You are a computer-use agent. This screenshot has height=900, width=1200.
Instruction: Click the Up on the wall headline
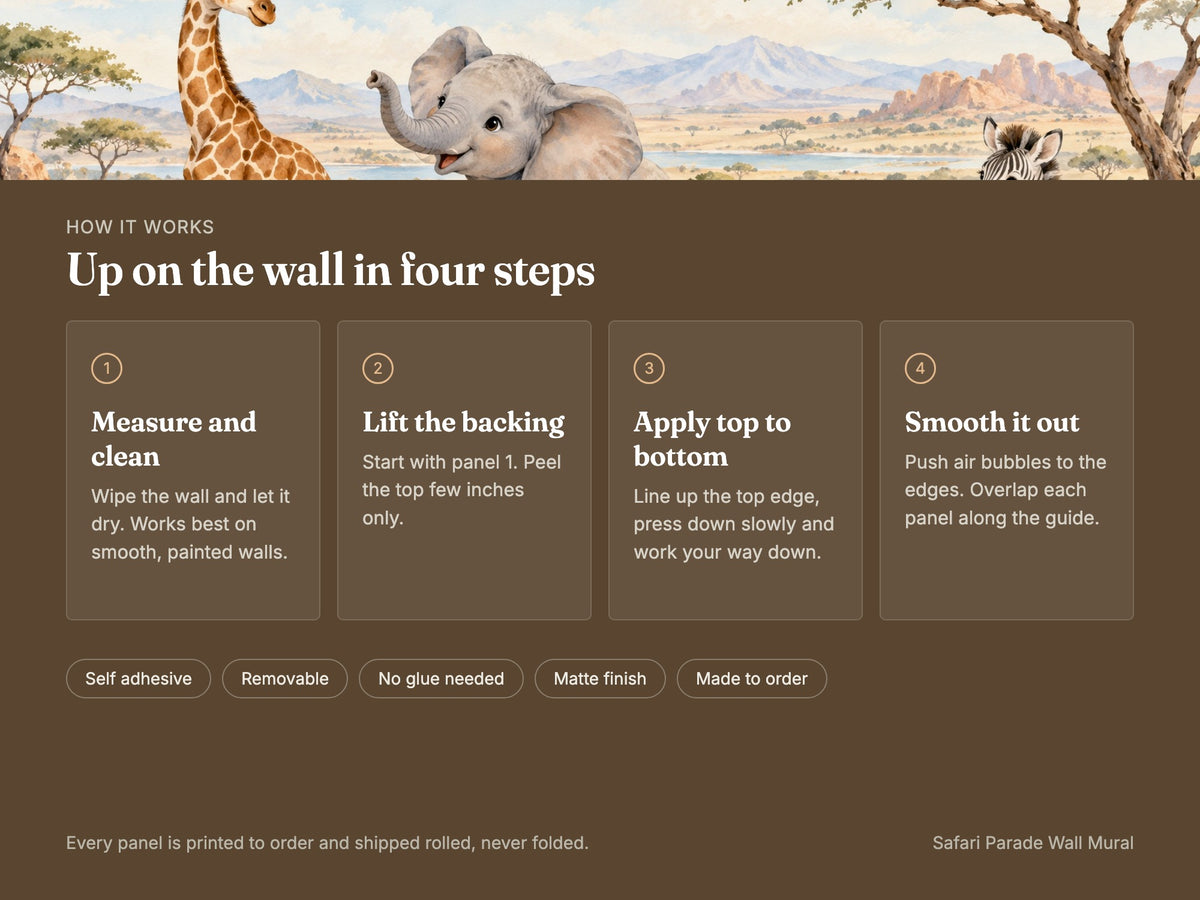pos(331,271)
